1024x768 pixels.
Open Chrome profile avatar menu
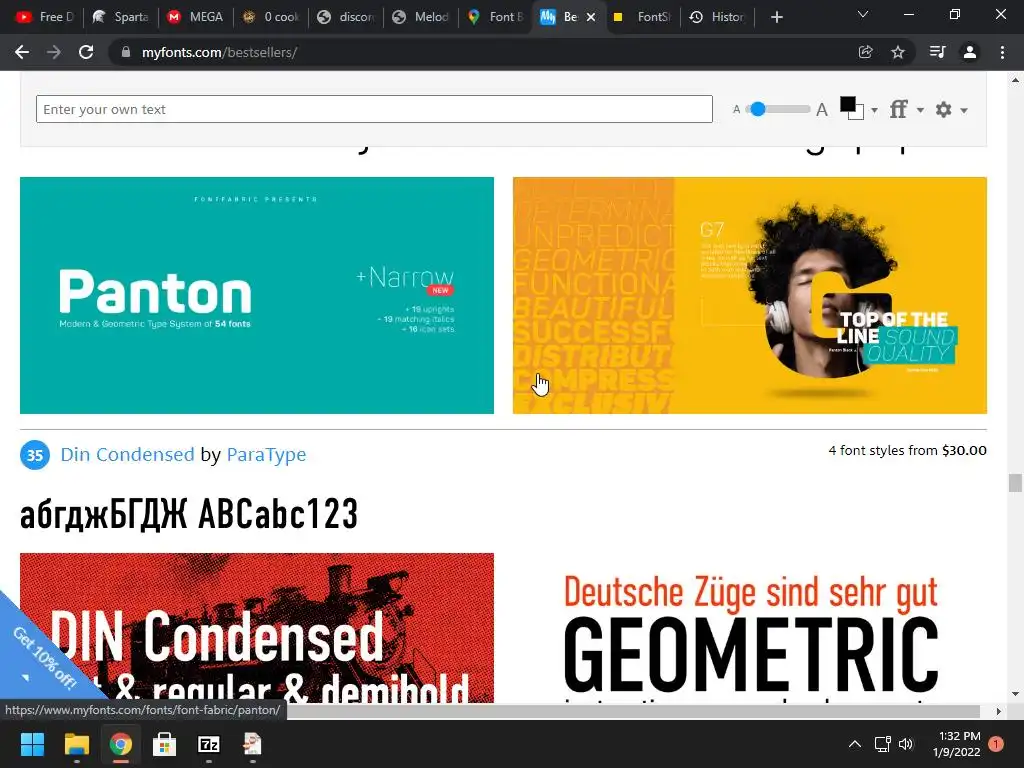pyautogui.click(x=970, y=52)
